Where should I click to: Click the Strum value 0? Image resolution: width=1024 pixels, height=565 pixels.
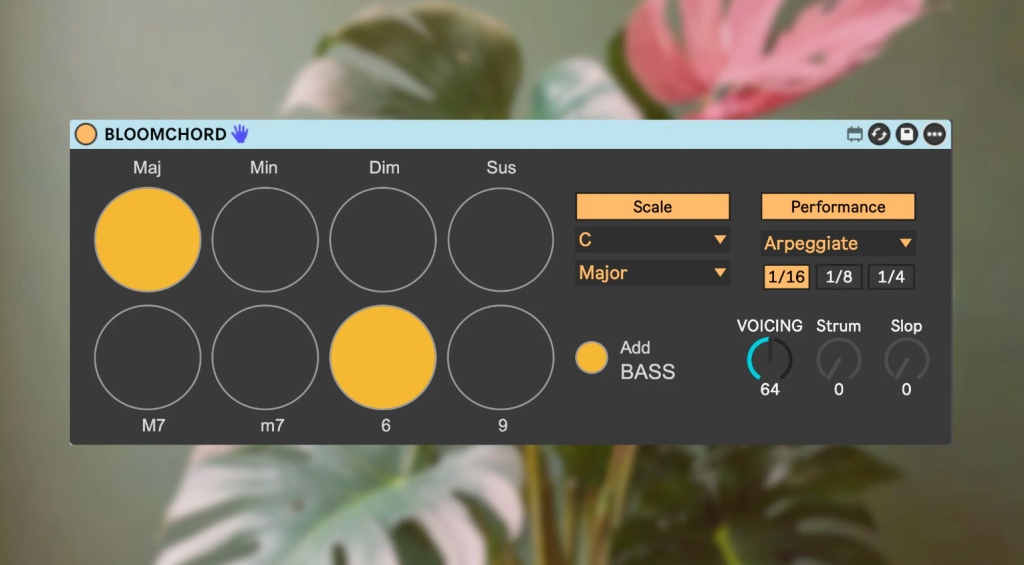839,390
